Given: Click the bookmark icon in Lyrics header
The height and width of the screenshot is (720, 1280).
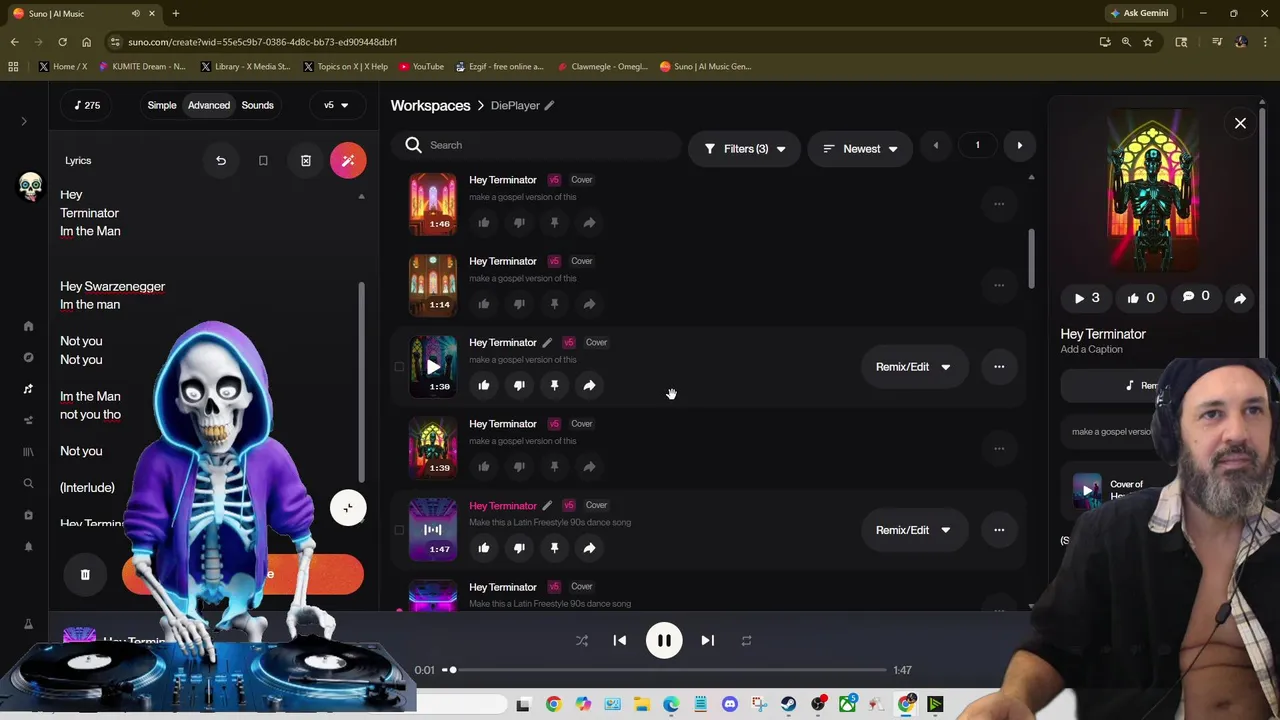Looking at the screenshot, I should [263, 160].
